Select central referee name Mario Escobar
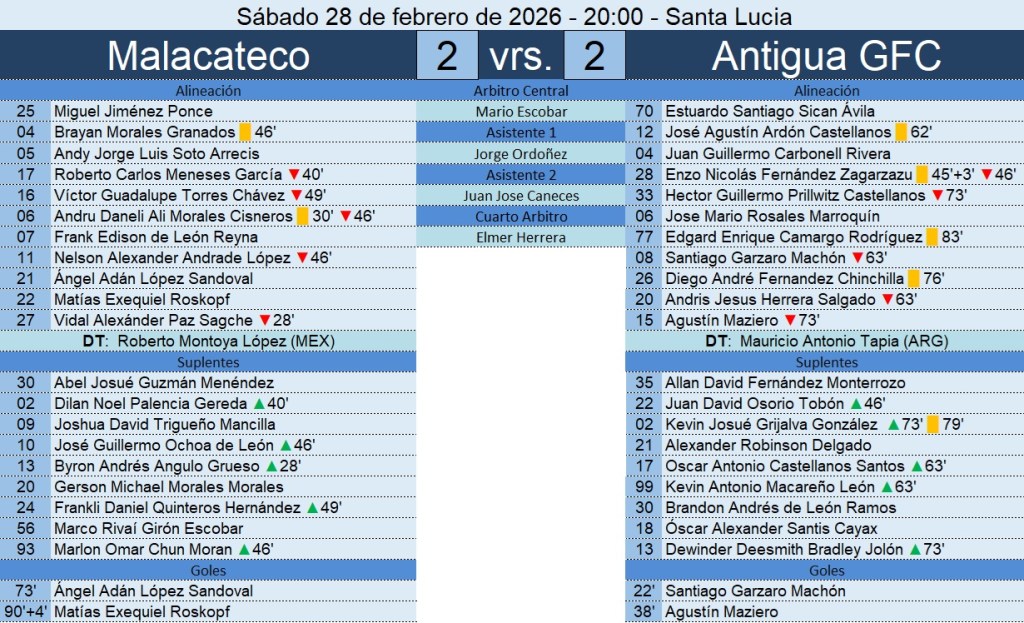The image size is (1024, 623). pos(521,112)
